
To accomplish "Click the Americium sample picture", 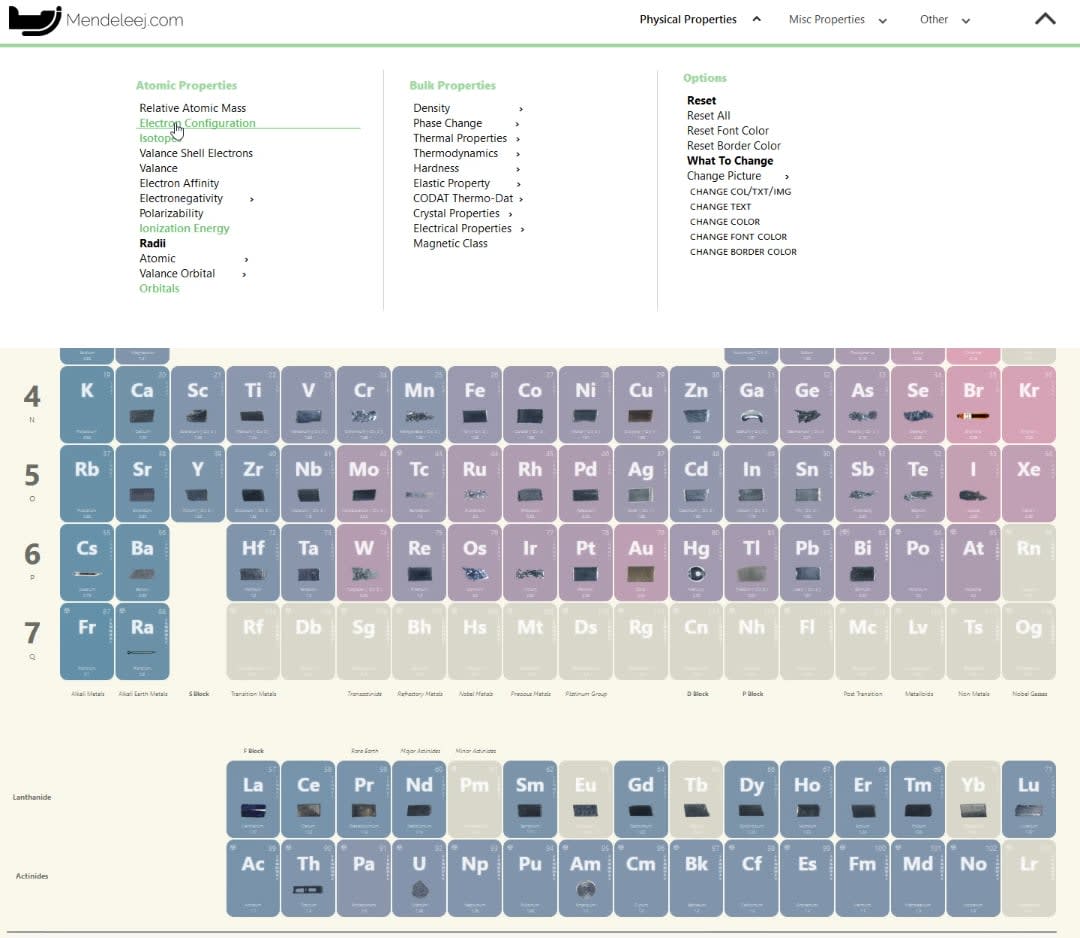I will click(x=585, y=887).
